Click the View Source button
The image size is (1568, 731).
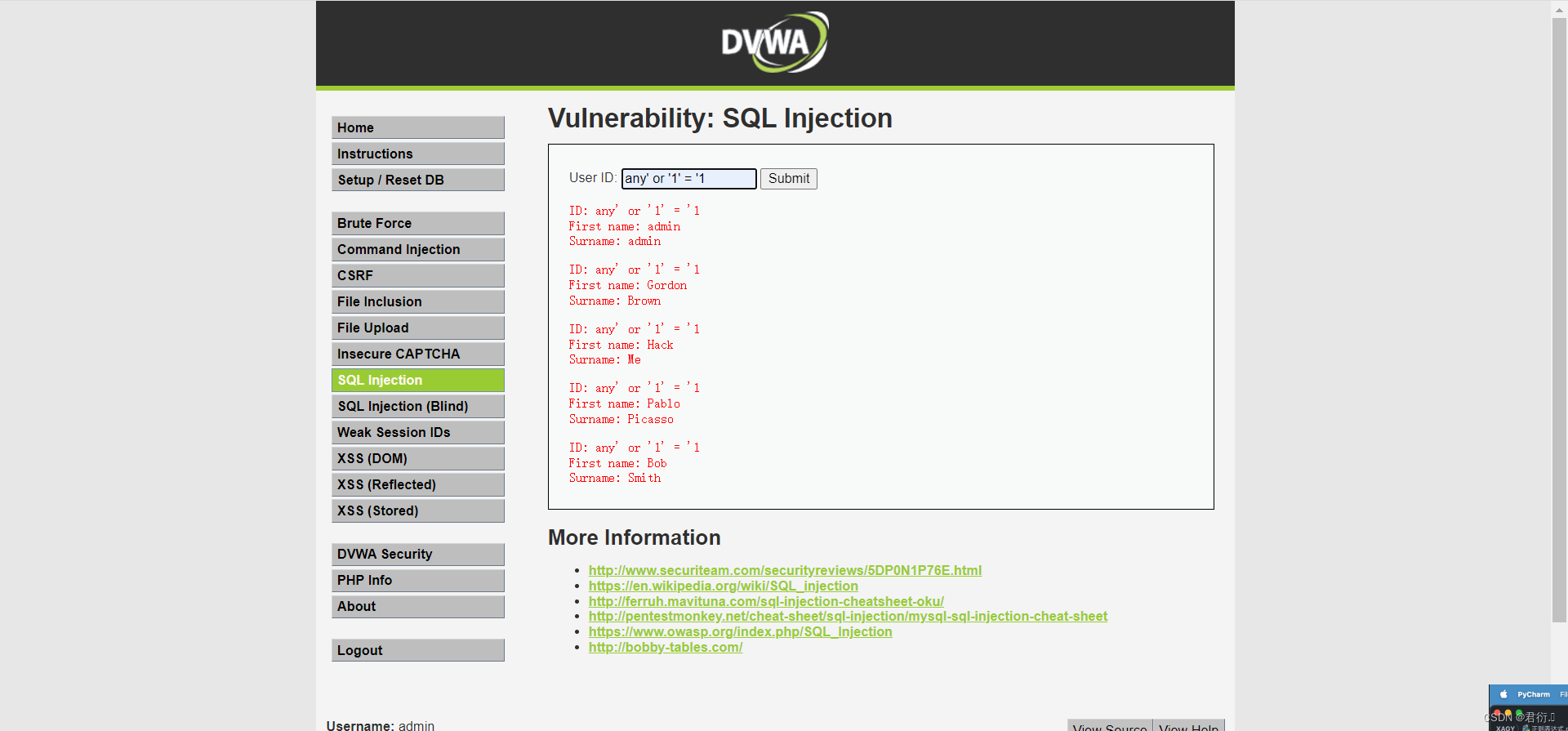click(1110, 726)
